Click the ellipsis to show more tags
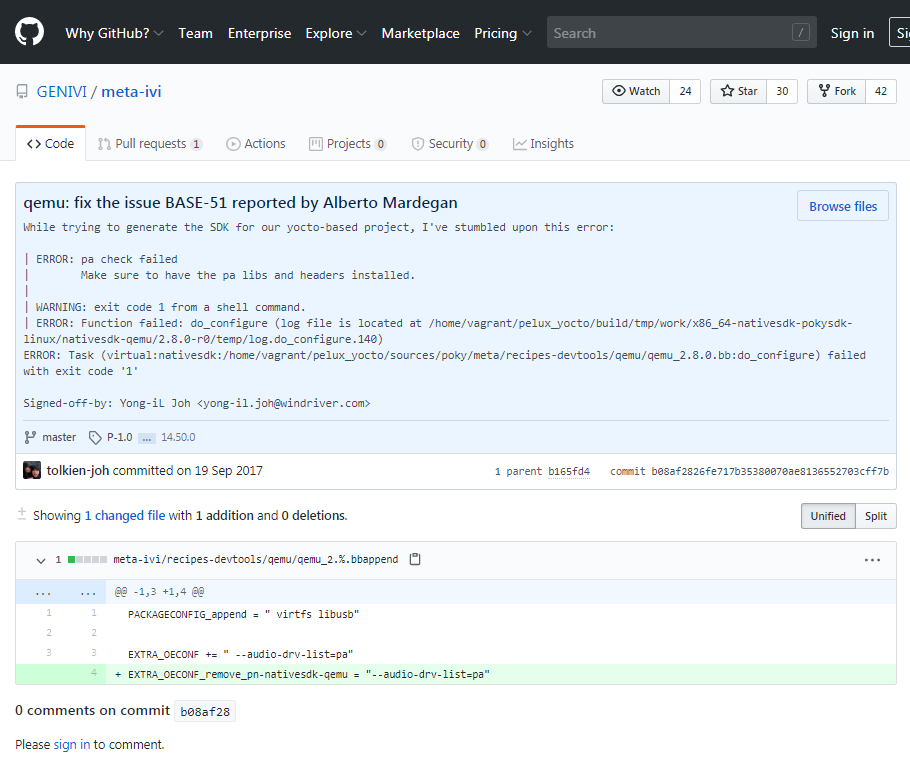 (146, 436)
